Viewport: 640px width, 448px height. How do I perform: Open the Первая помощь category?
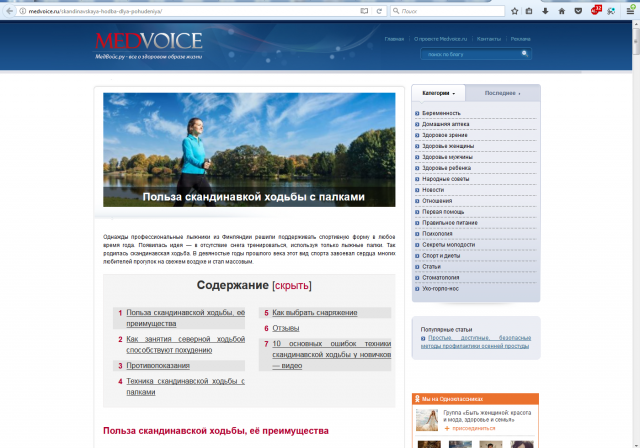pyautogui.click(x=443, y=212)
